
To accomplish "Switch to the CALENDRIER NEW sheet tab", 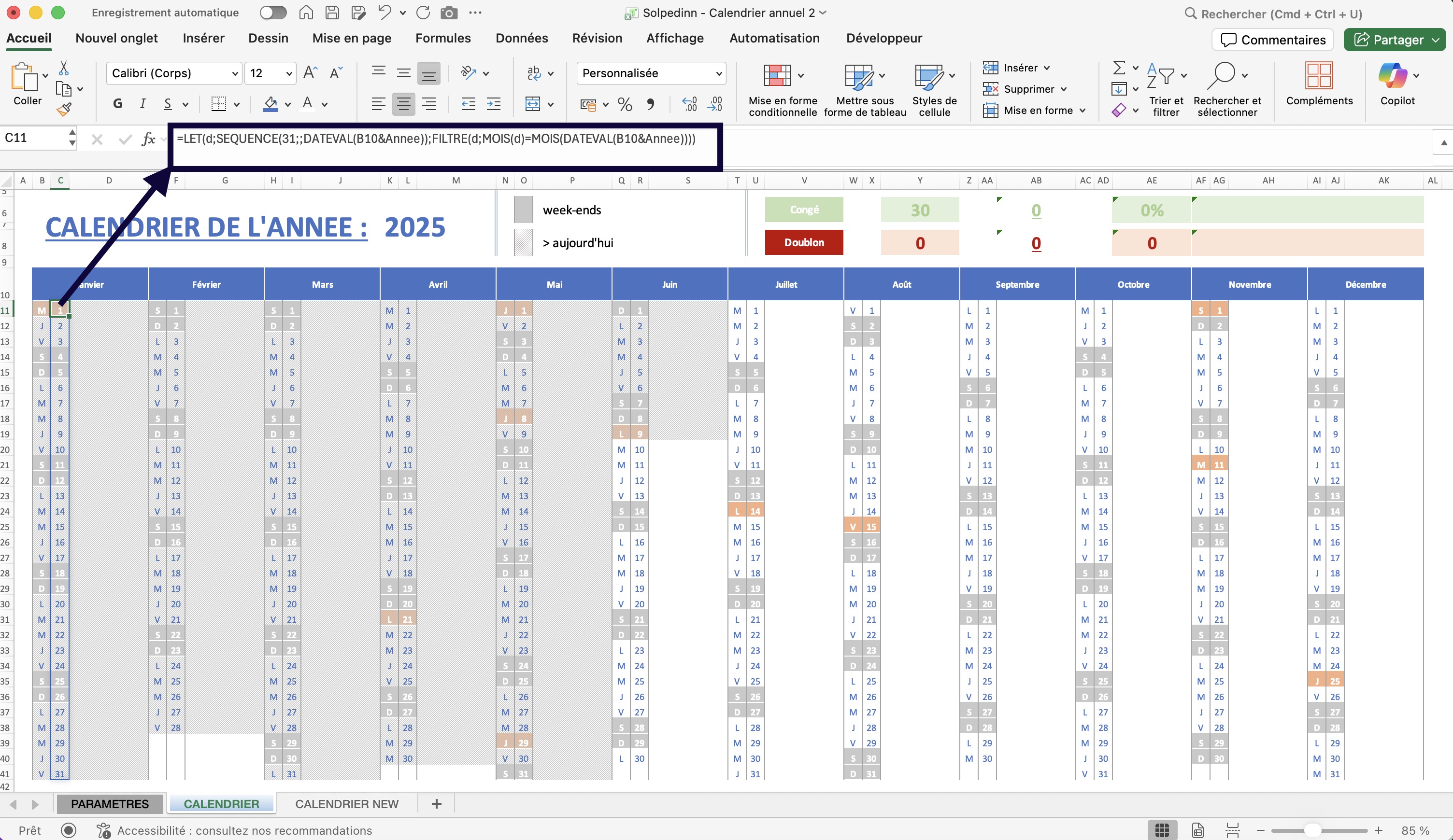I will point(346,804).
